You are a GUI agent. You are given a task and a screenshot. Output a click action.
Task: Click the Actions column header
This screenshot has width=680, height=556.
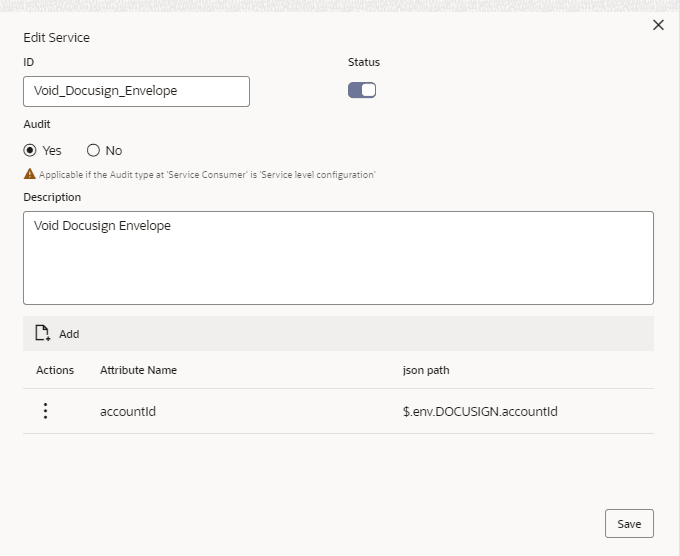click(x=55, y=370)
